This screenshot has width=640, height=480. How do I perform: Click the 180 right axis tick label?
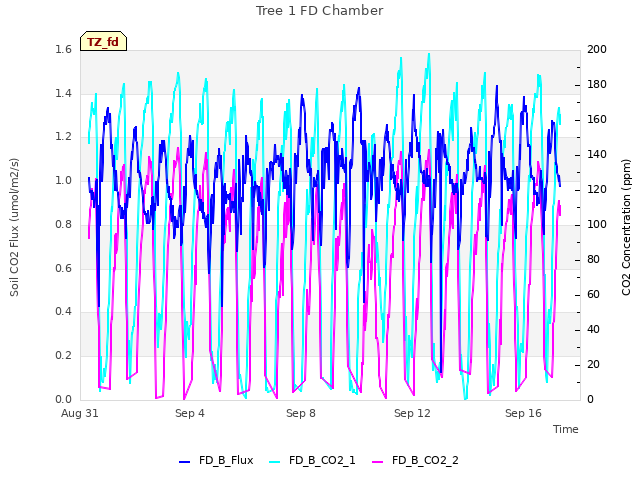point(597,84)
